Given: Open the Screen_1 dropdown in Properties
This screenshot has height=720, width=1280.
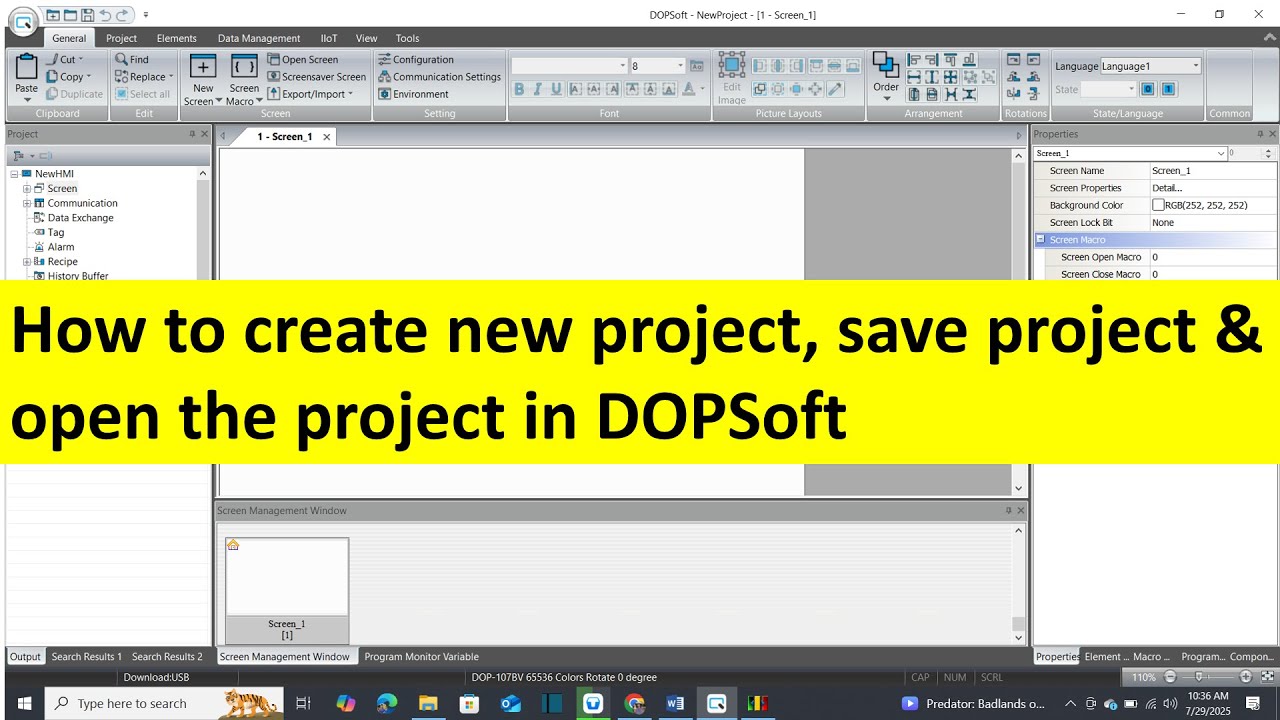Looking at the screenshot, I should 1221,153.
